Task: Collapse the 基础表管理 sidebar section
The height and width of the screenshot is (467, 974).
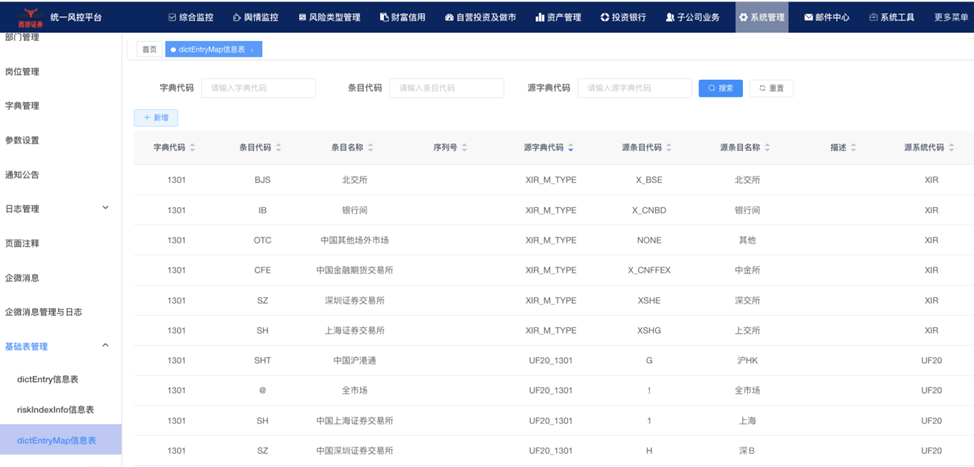Action: (106, 346)
